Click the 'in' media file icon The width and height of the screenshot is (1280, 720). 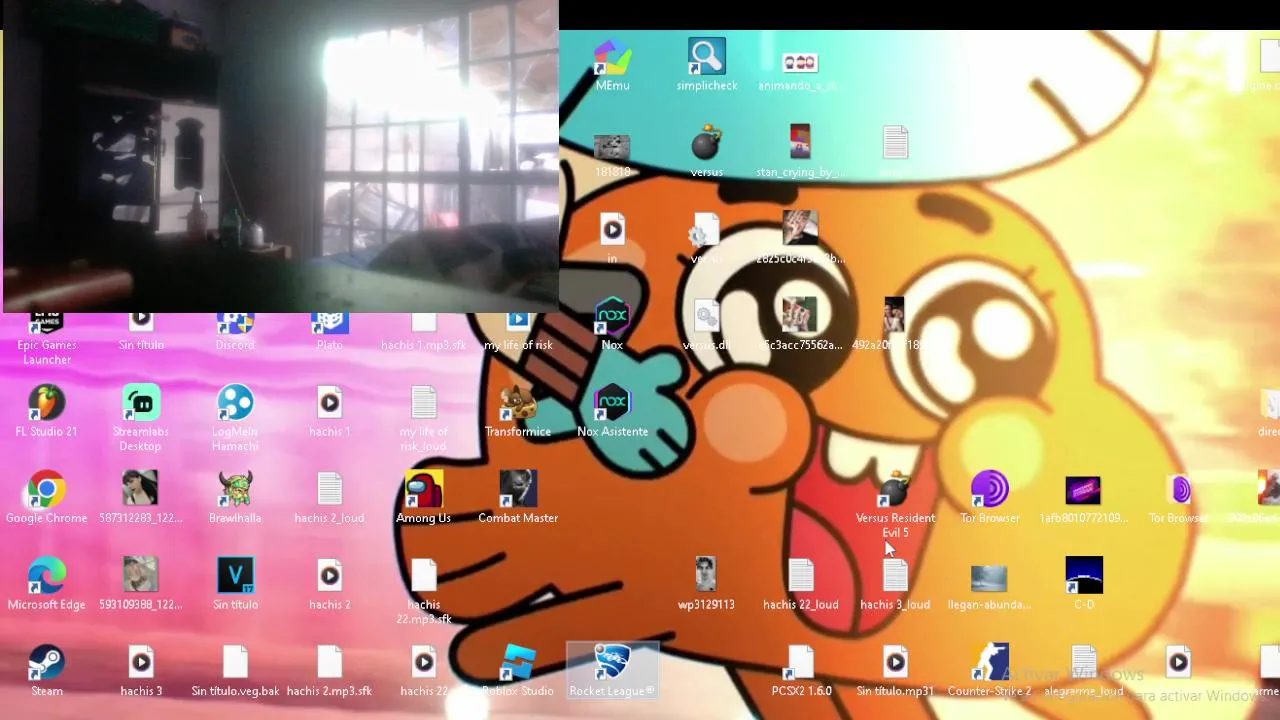pos(612,240)
